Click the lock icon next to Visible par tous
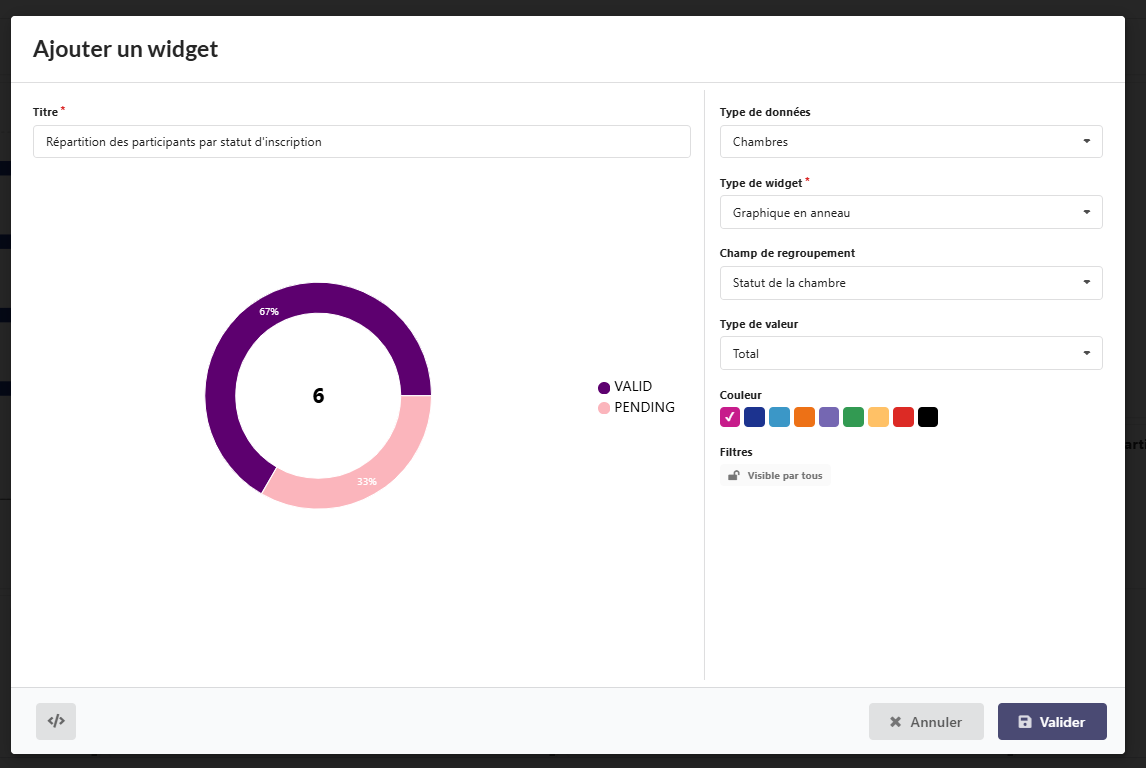The width and height of the screenshot is (1146, 768). pyautogui.click(x=734, y=476)
